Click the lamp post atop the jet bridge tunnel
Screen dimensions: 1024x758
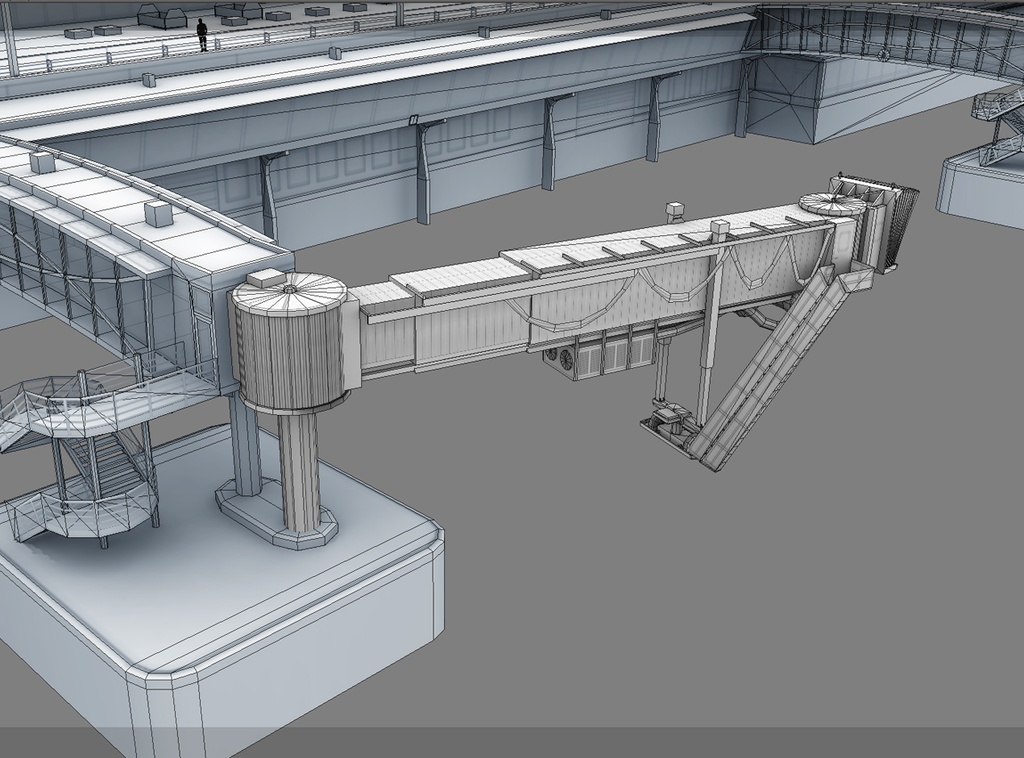tap(673, 214)
